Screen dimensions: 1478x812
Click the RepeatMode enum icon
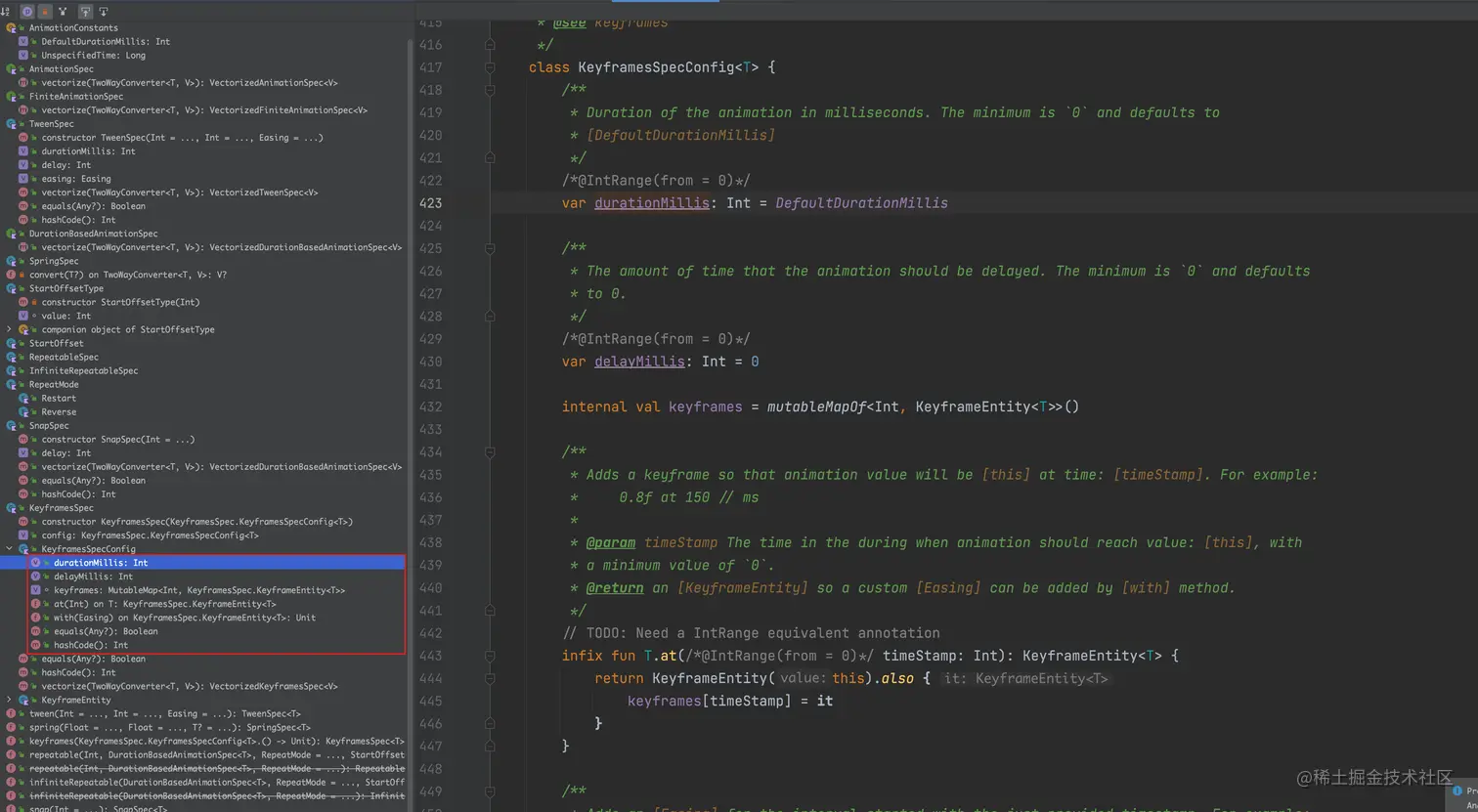coord(12,384)
